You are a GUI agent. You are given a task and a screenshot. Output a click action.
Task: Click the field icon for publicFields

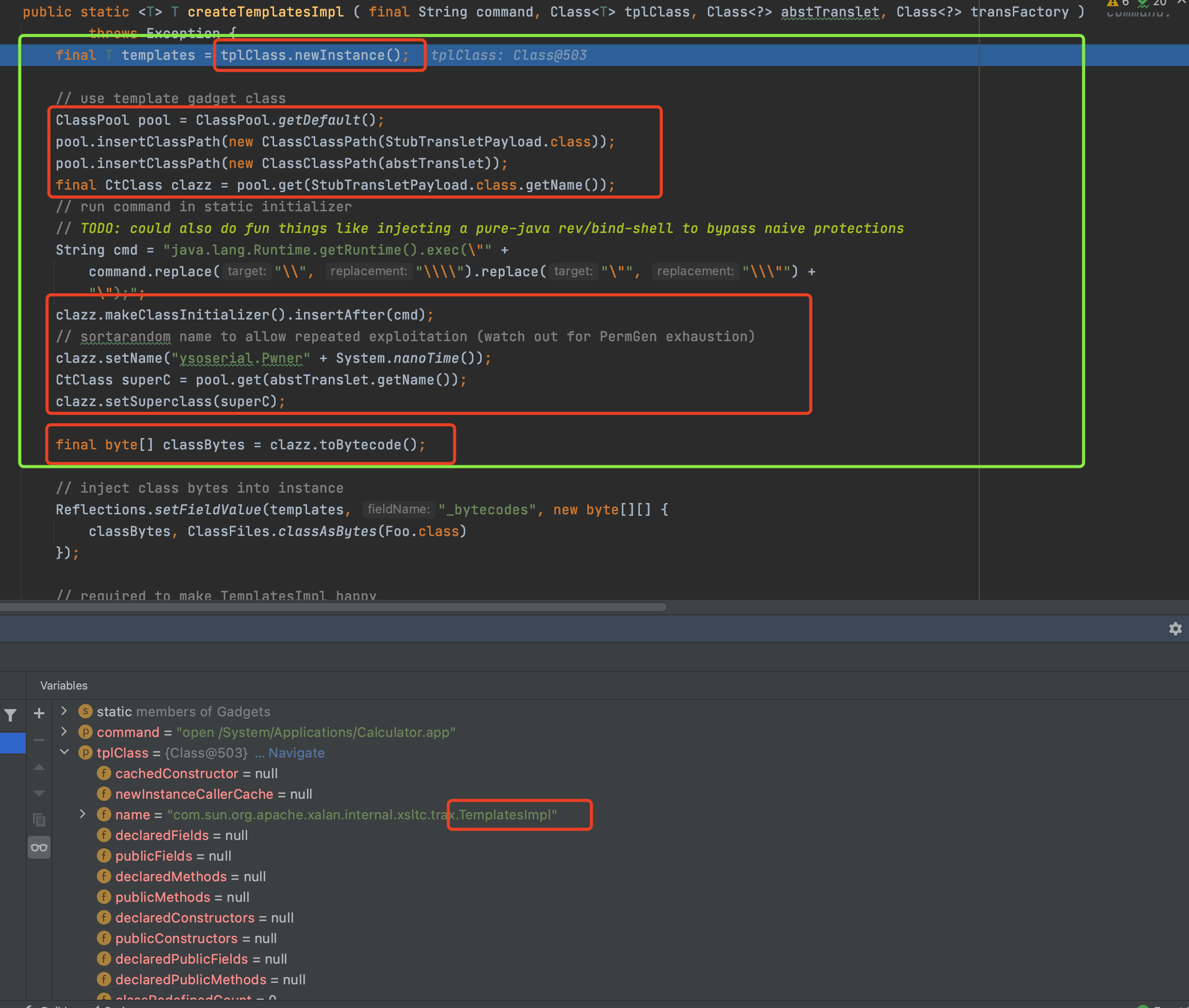[x=104, y=855]
